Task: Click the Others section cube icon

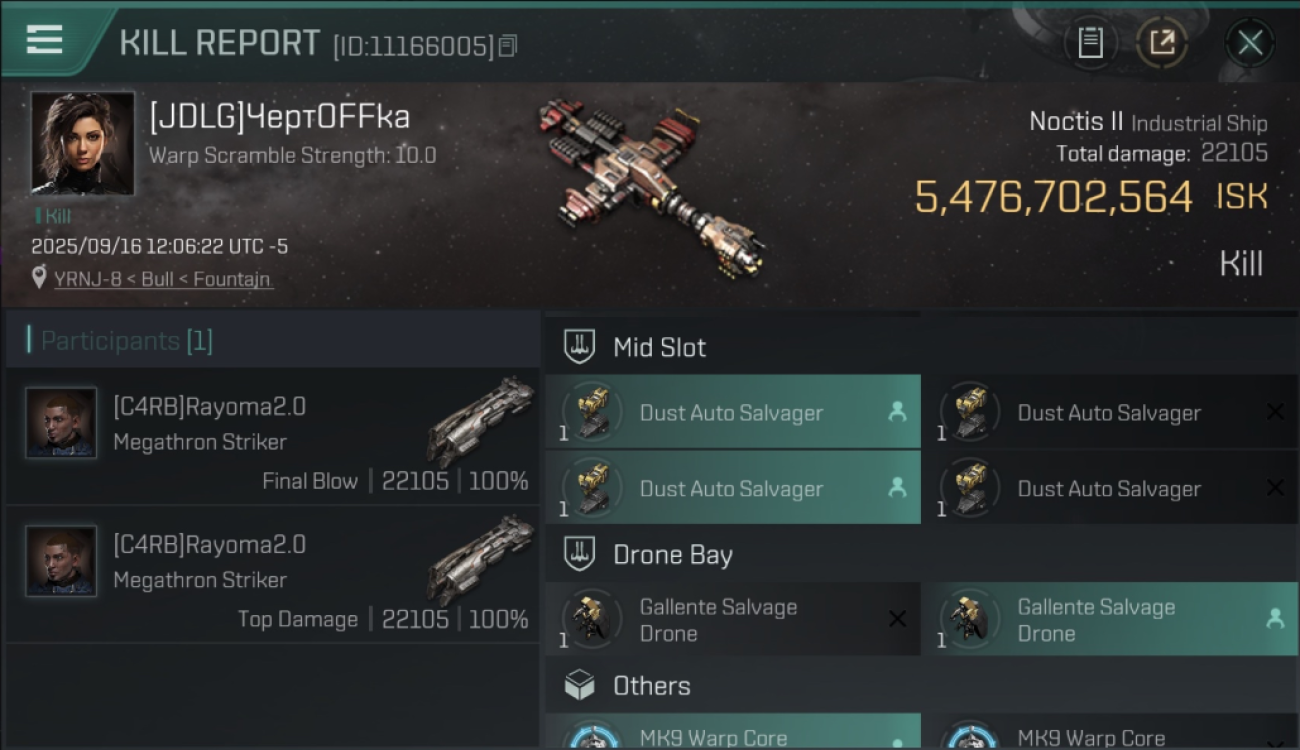Action: pos(579,686)
